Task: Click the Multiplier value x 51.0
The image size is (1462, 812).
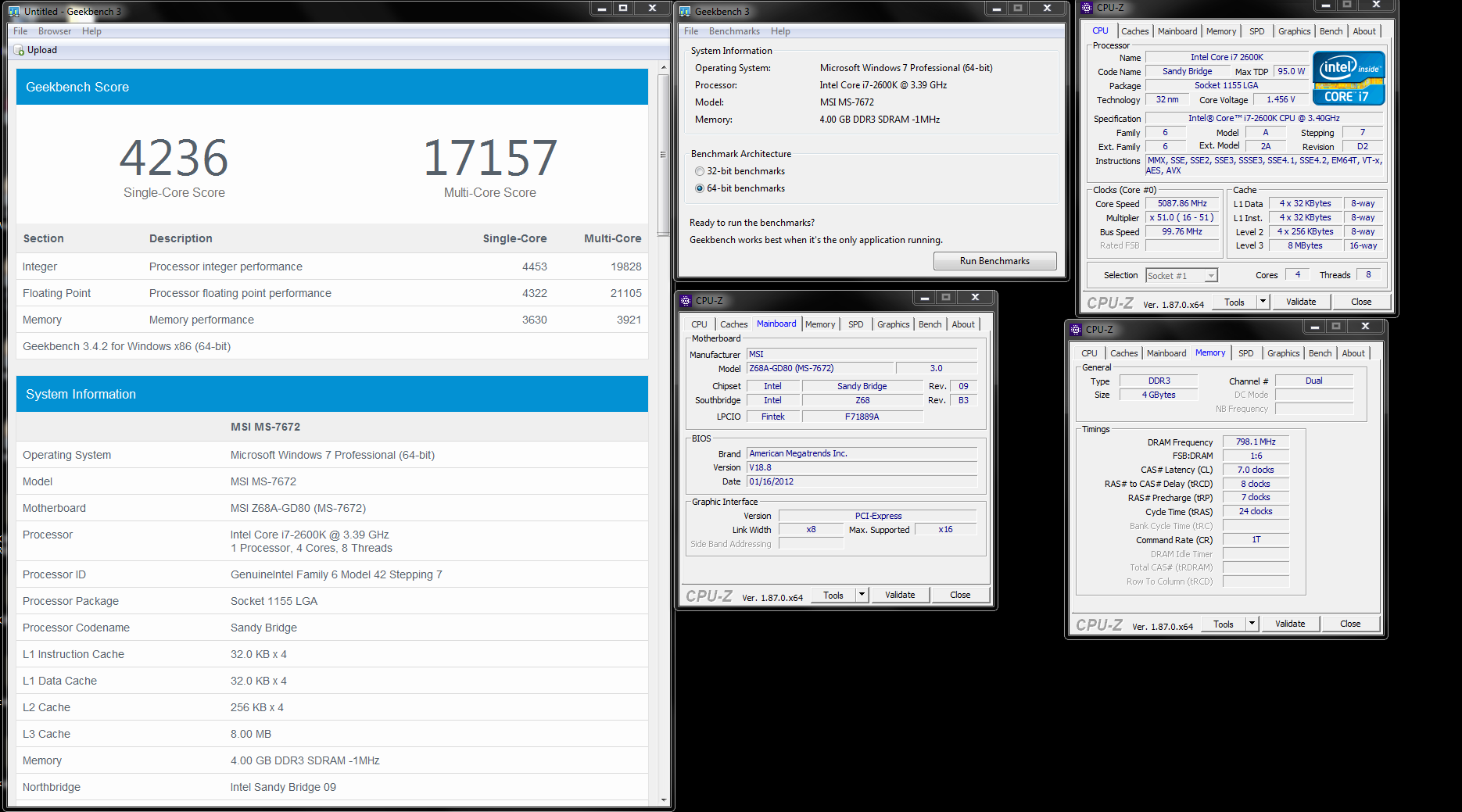Action: pyautogui.click(x=1181, y=217)
